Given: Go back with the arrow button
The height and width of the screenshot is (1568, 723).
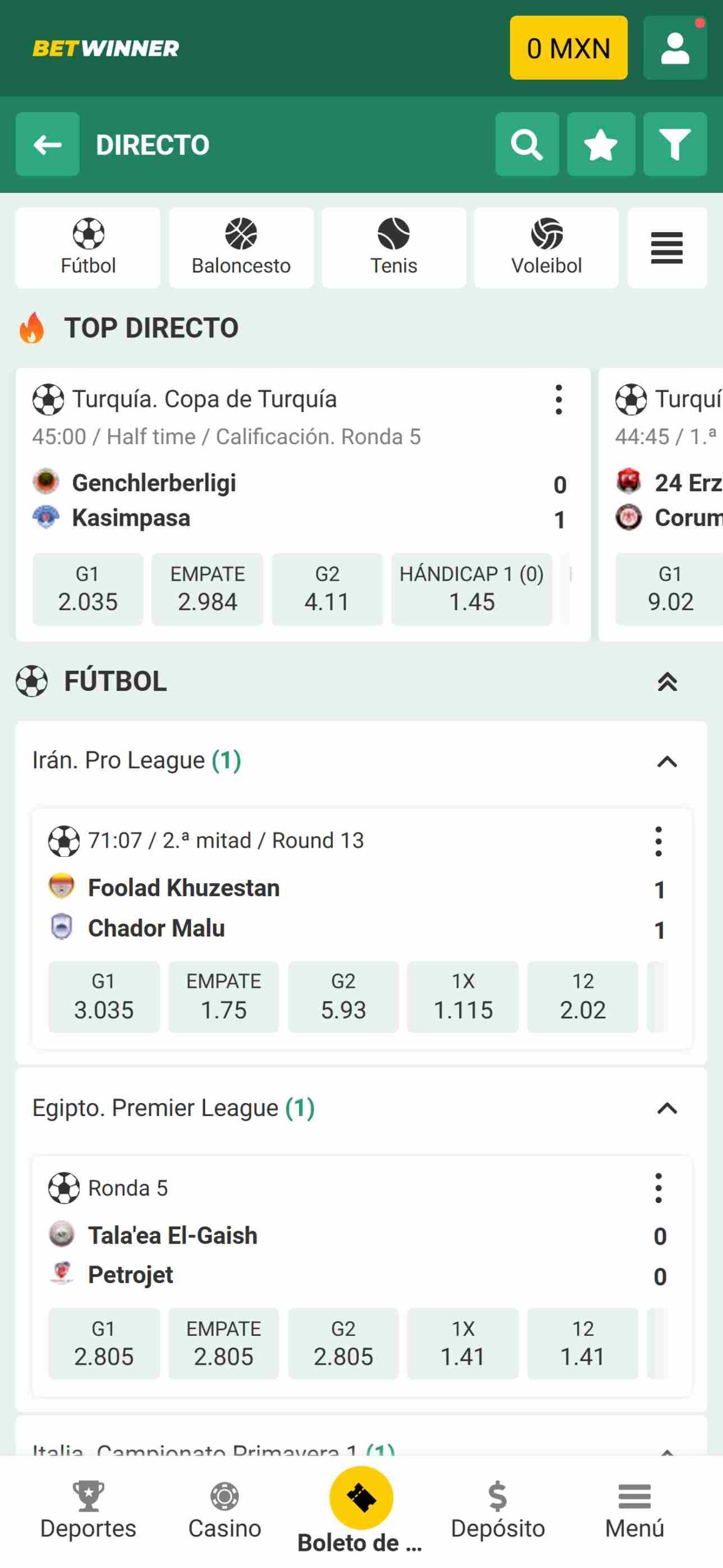Looking at the screenshot, I should tap(48, 145).
